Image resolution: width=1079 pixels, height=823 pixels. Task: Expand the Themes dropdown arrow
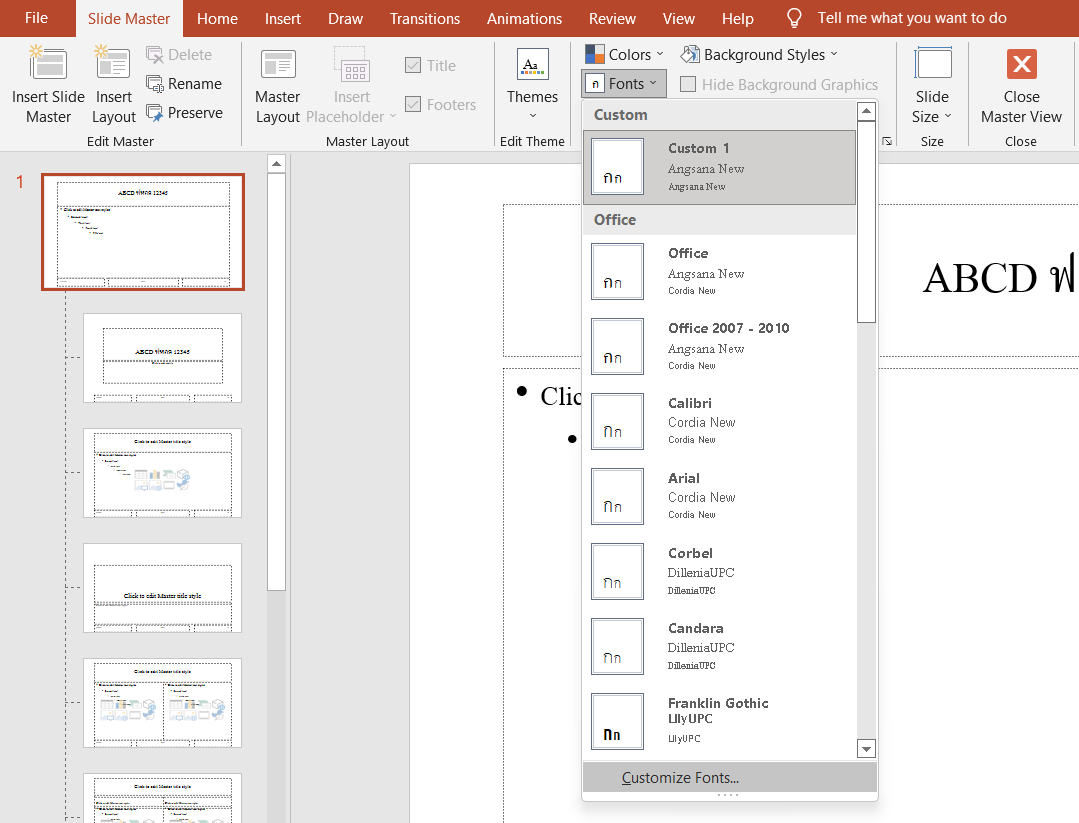[x=533, y=116]
